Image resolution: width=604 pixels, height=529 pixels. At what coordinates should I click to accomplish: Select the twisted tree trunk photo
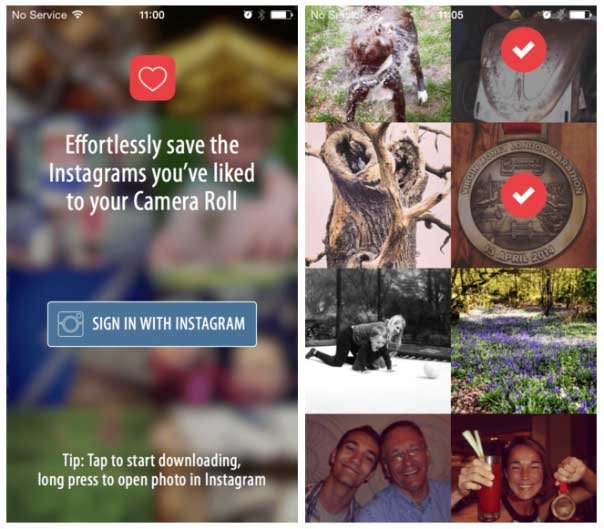pos(378,195)
